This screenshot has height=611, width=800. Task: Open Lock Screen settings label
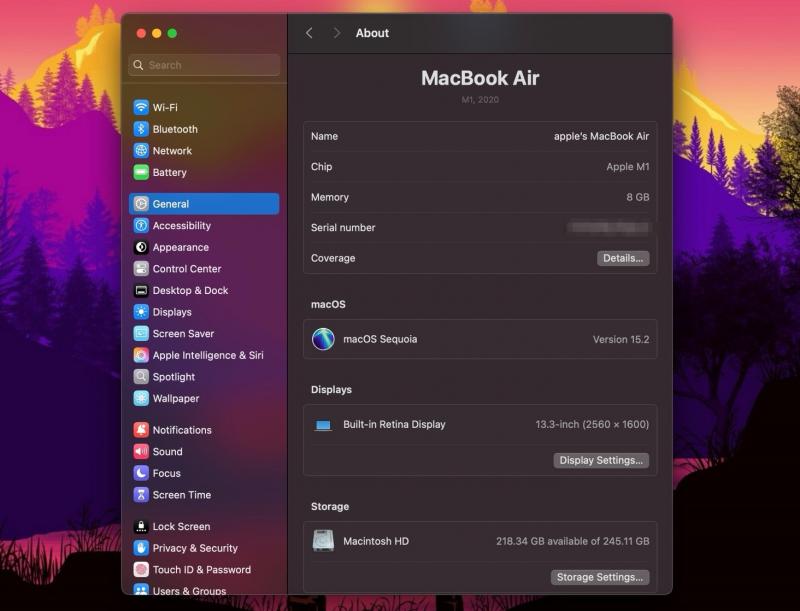pyautogui.click(x=181, y=526)
